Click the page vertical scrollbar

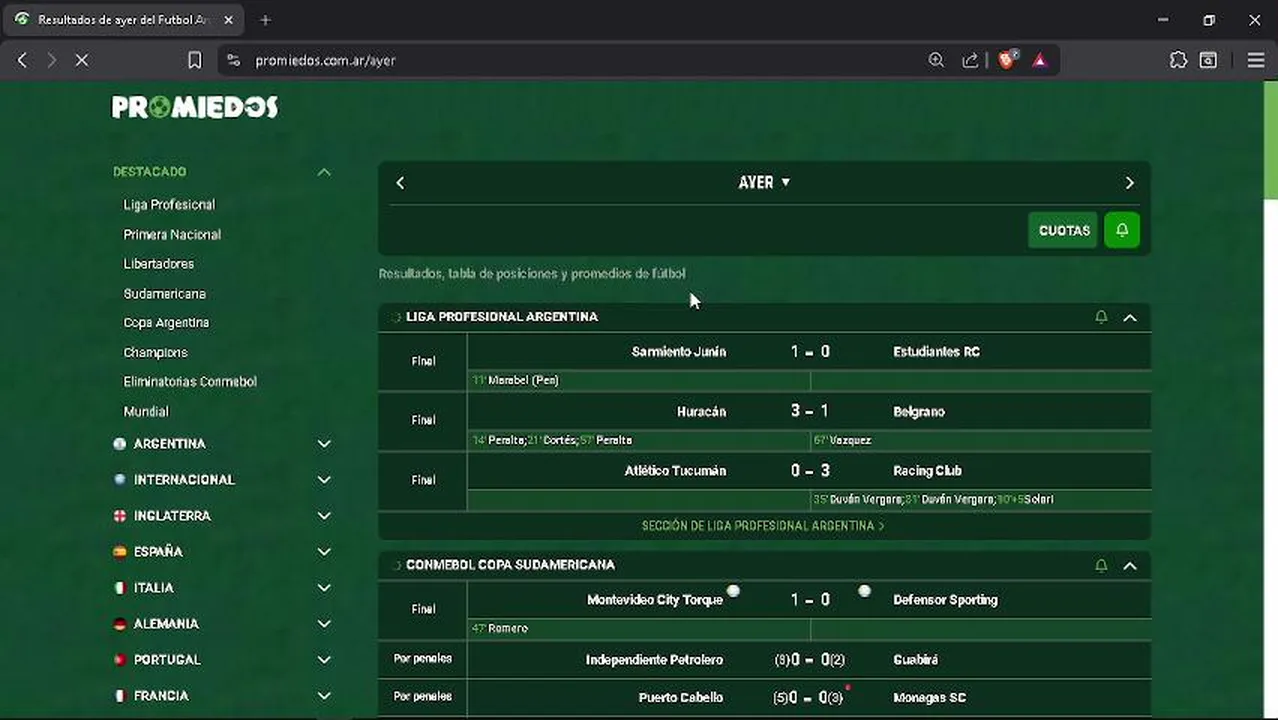point(1270,140)
